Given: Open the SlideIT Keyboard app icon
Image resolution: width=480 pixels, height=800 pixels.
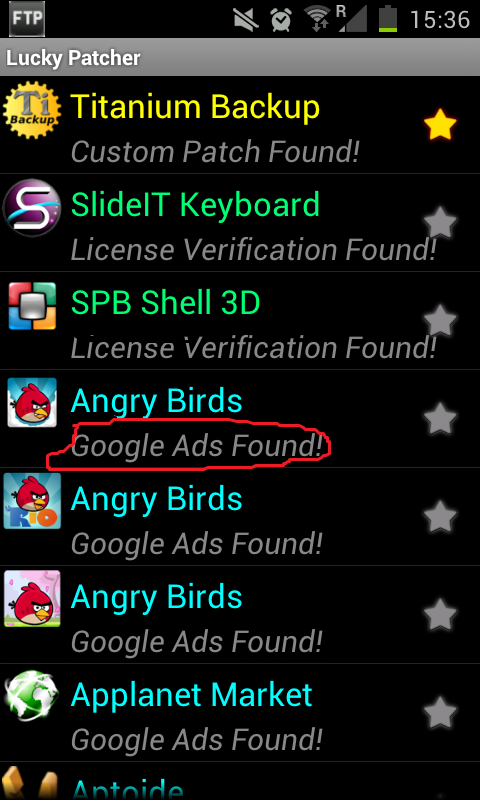Looking at the screenshot, I should 32,208.
